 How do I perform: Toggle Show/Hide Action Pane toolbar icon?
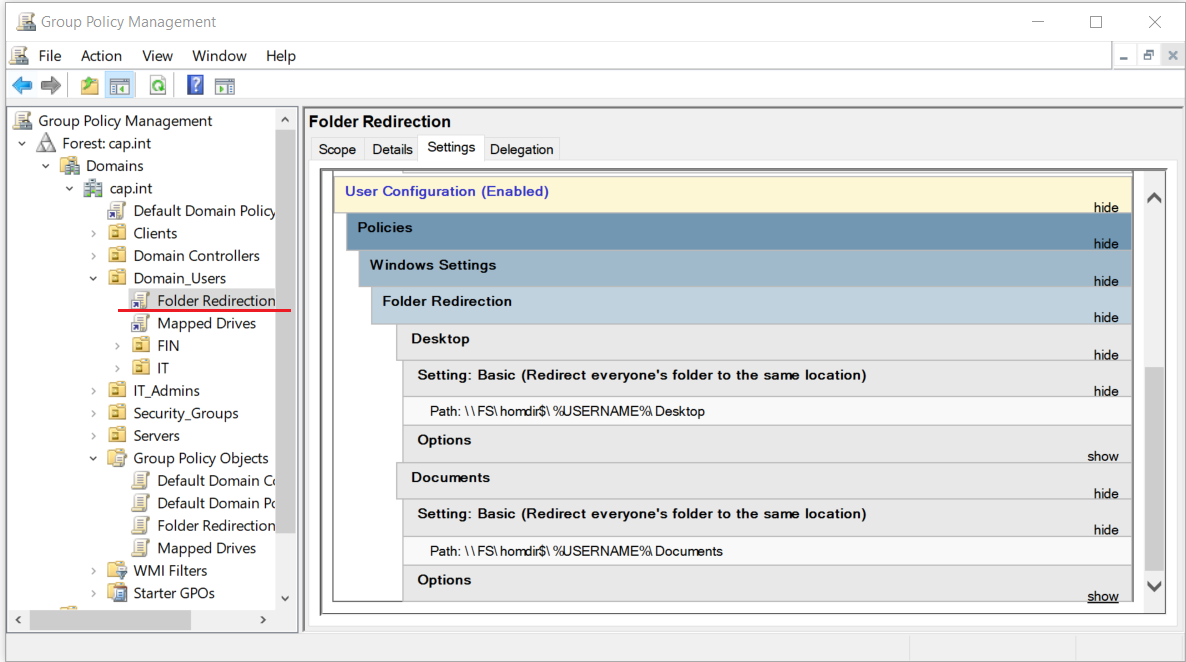225,86
